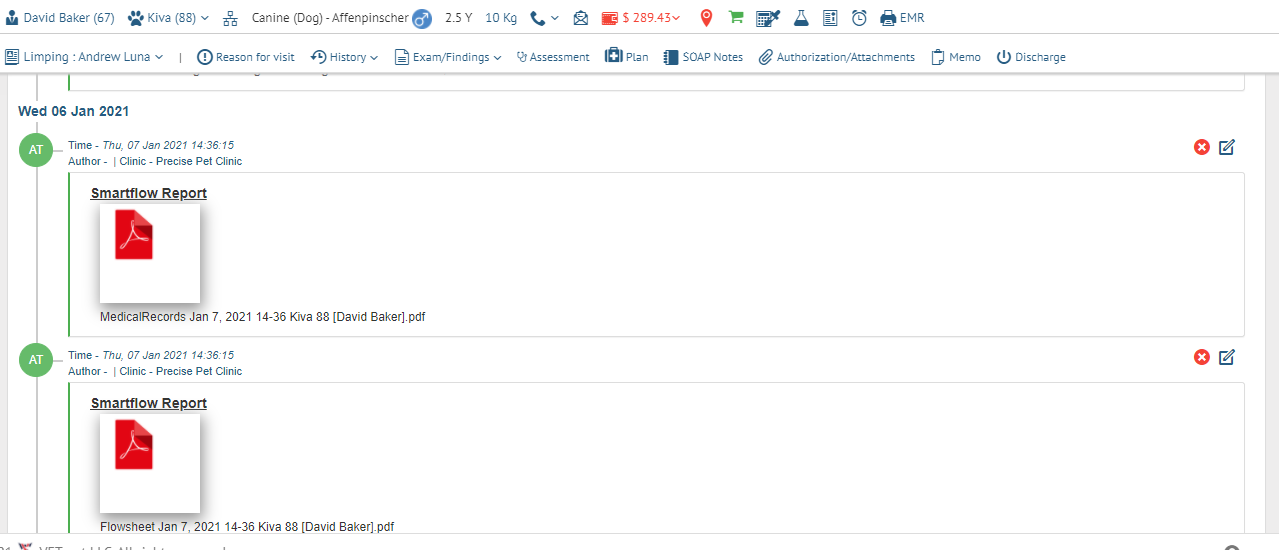Click the male gender symbol icon
Viewport: 1279px width, 550px height.
coord(422,18)
